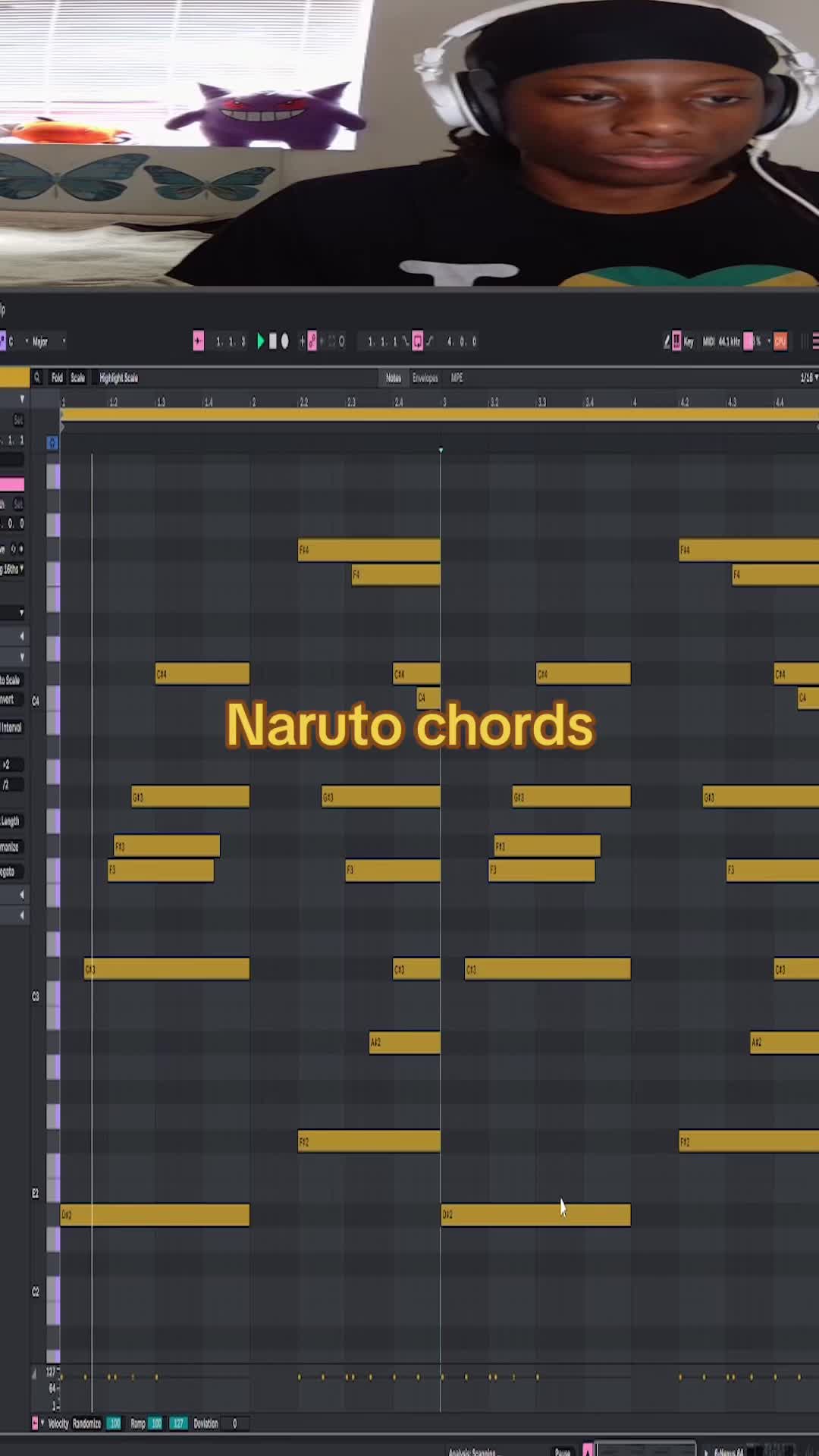Click the Fit to Scale button

tap(11, 679)
